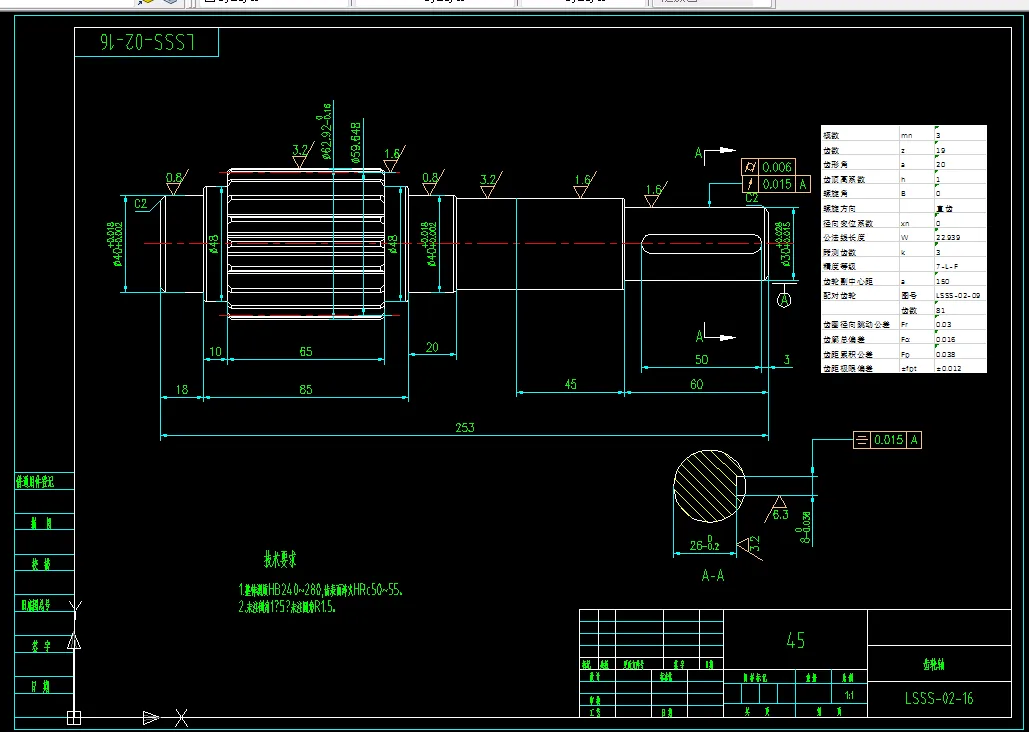Viewport: 1029px width, 732px height.
Task: Click the overall length dimension 253
Action: click(464, 427)
